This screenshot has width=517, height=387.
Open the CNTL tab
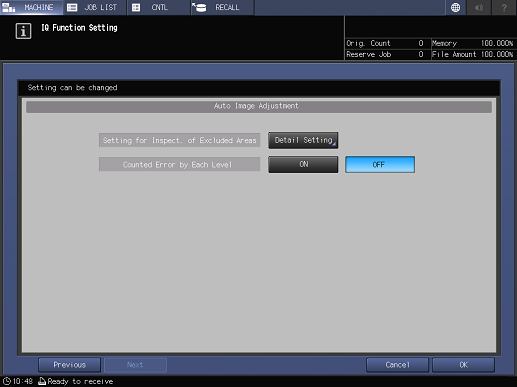[159, 7]
